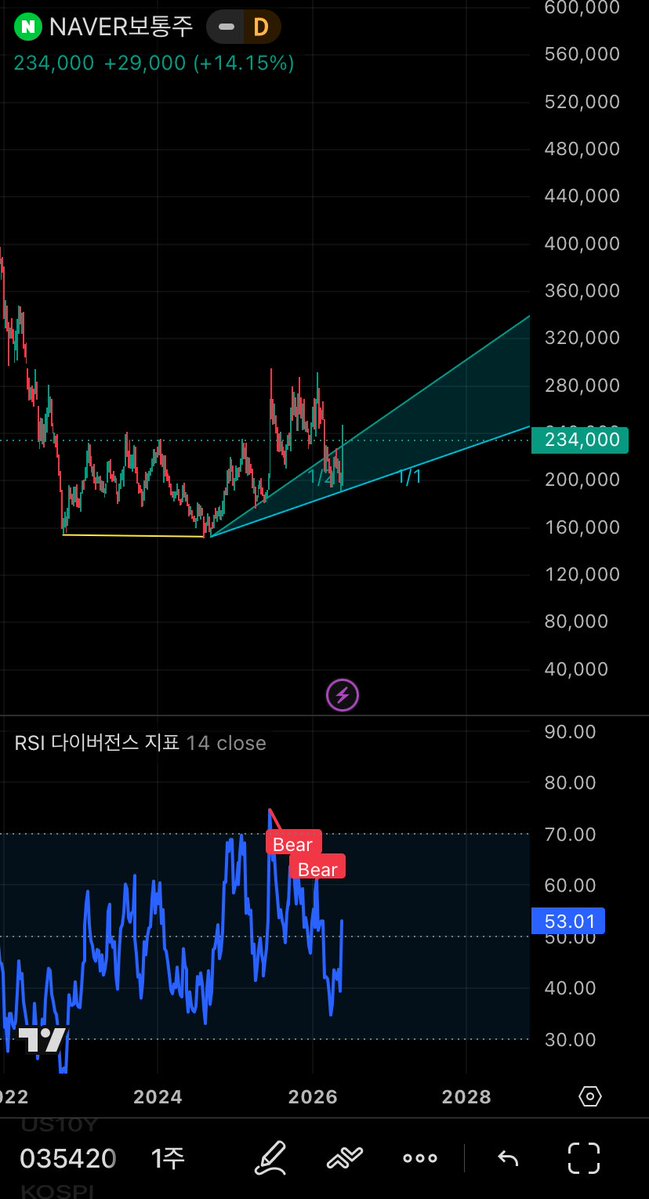This screenshot has height=1199, width=649.
Task: Tap the 70.00 RSI scale label
Action: (568, 833)
